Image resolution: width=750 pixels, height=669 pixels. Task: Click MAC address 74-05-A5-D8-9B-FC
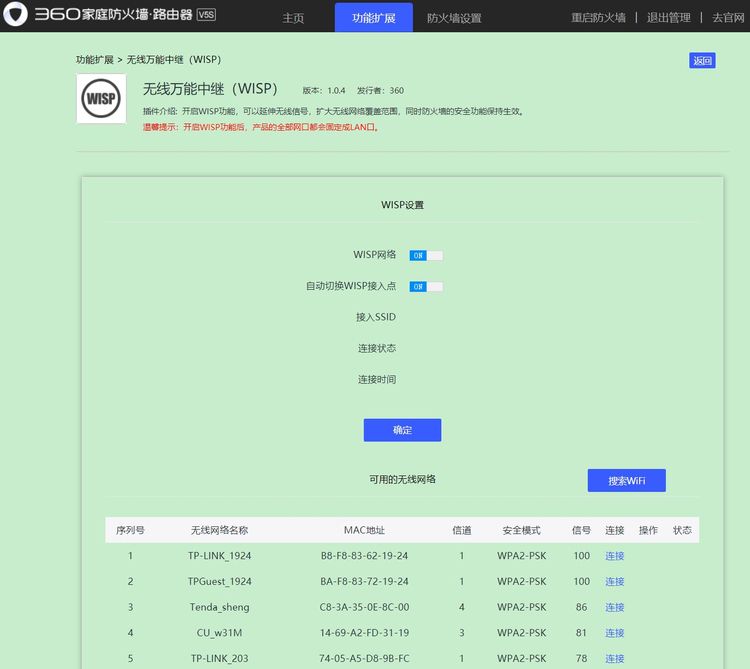click(x=364, y=659)
